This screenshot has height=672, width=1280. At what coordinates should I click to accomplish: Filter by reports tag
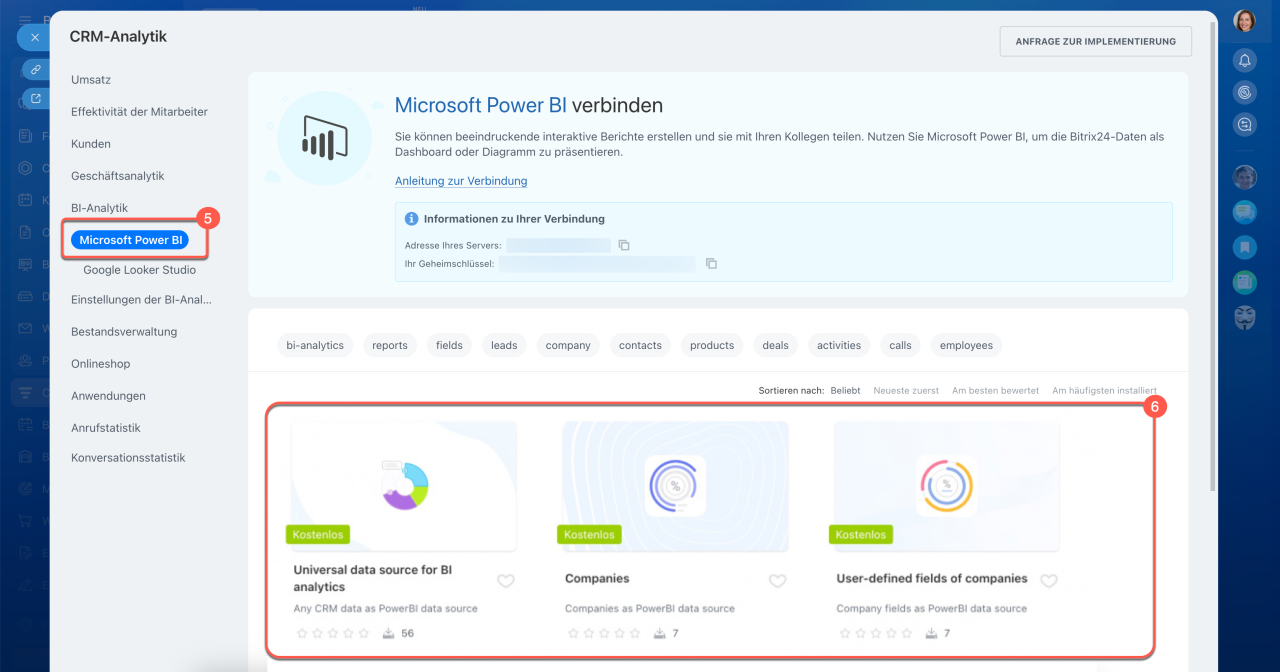pyautogui.click(x=390, y=345)
